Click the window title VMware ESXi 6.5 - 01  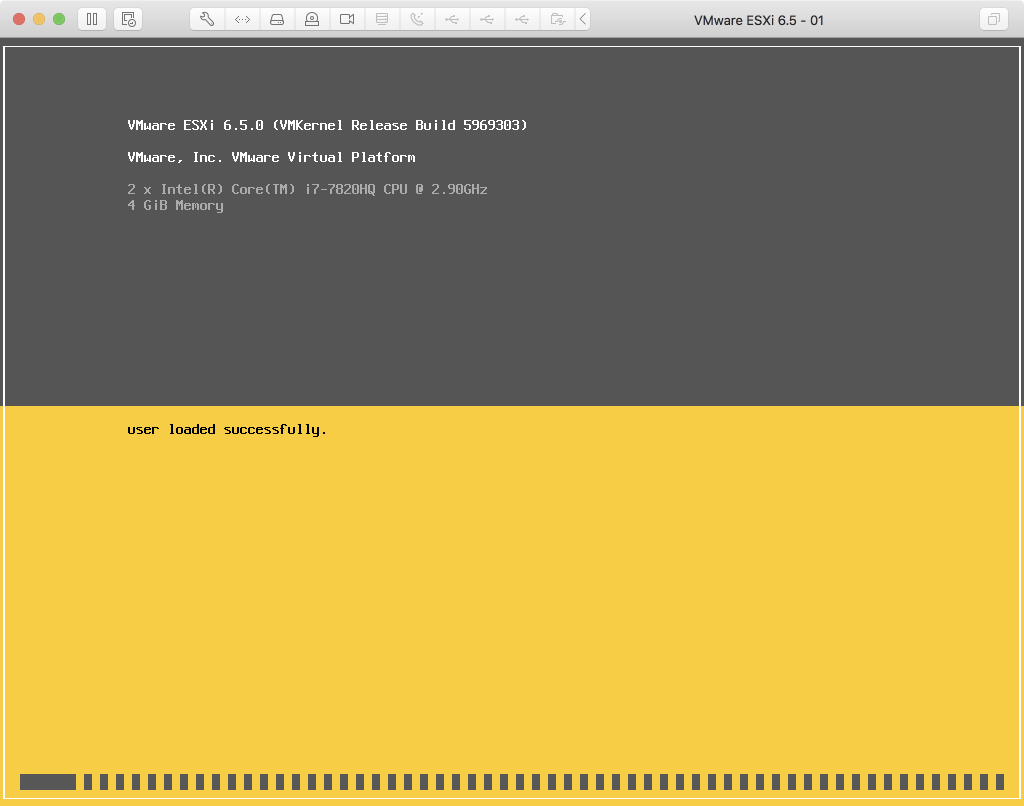pyautogui.click(x=759, y=20)
